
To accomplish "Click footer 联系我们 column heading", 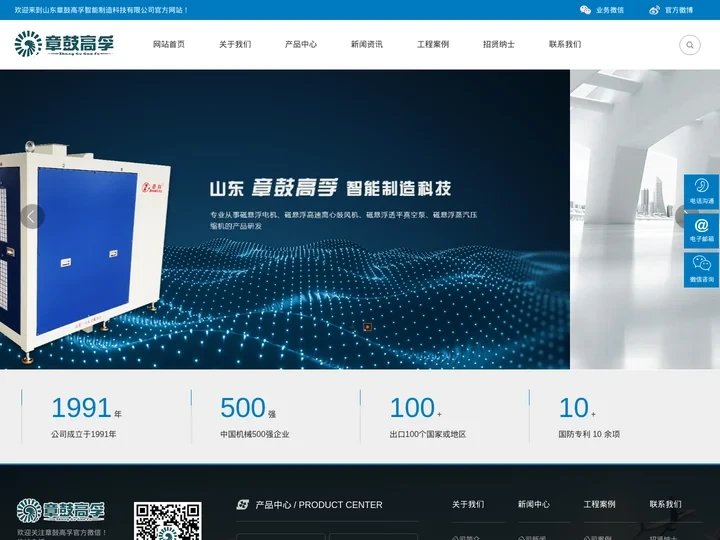I will pos(665,505).
